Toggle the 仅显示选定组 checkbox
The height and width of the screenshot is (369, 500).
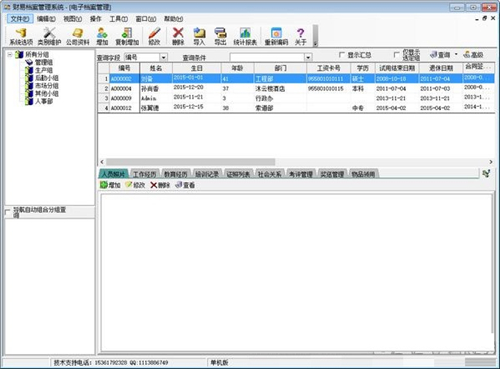[396, 55]
